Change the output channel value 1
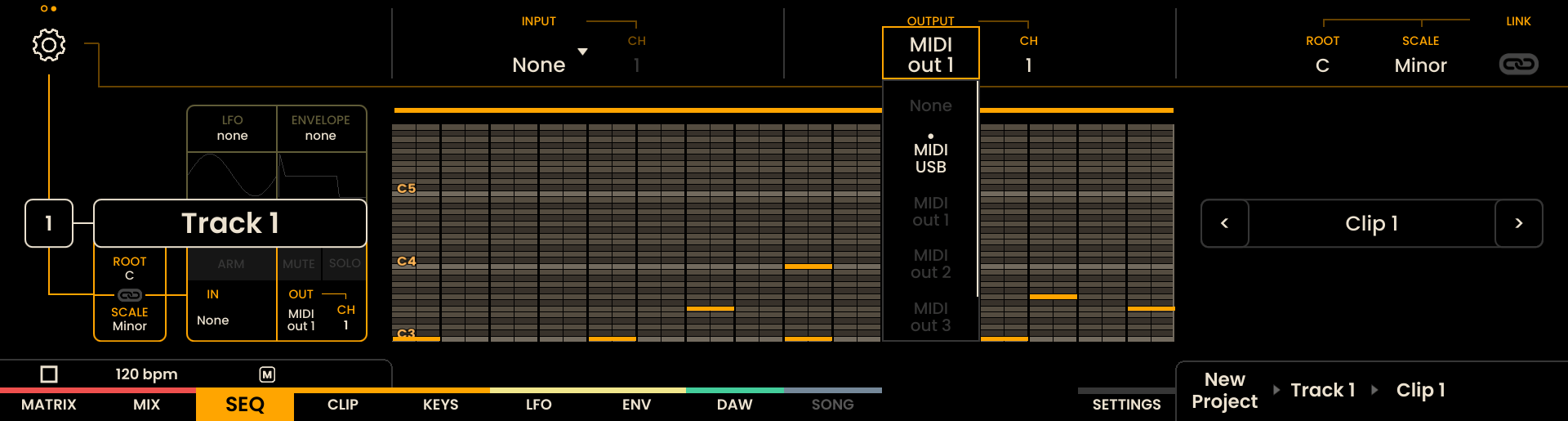The width and height of the screenshot is (1568, 421). (1028, 65)
